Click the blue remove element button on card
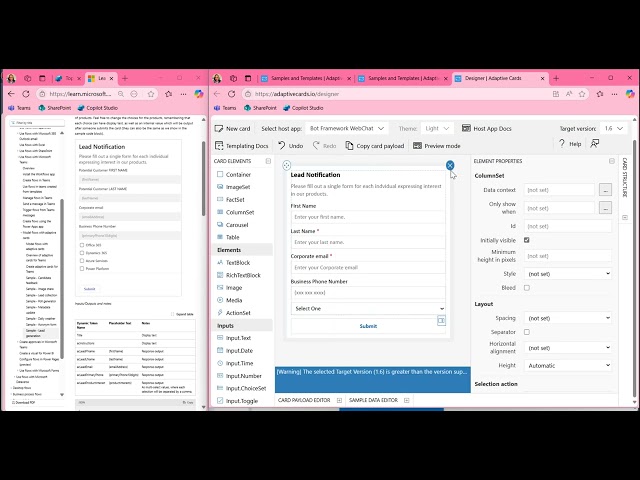The height and width of the screenshot is (480, 640). point(450,165)
